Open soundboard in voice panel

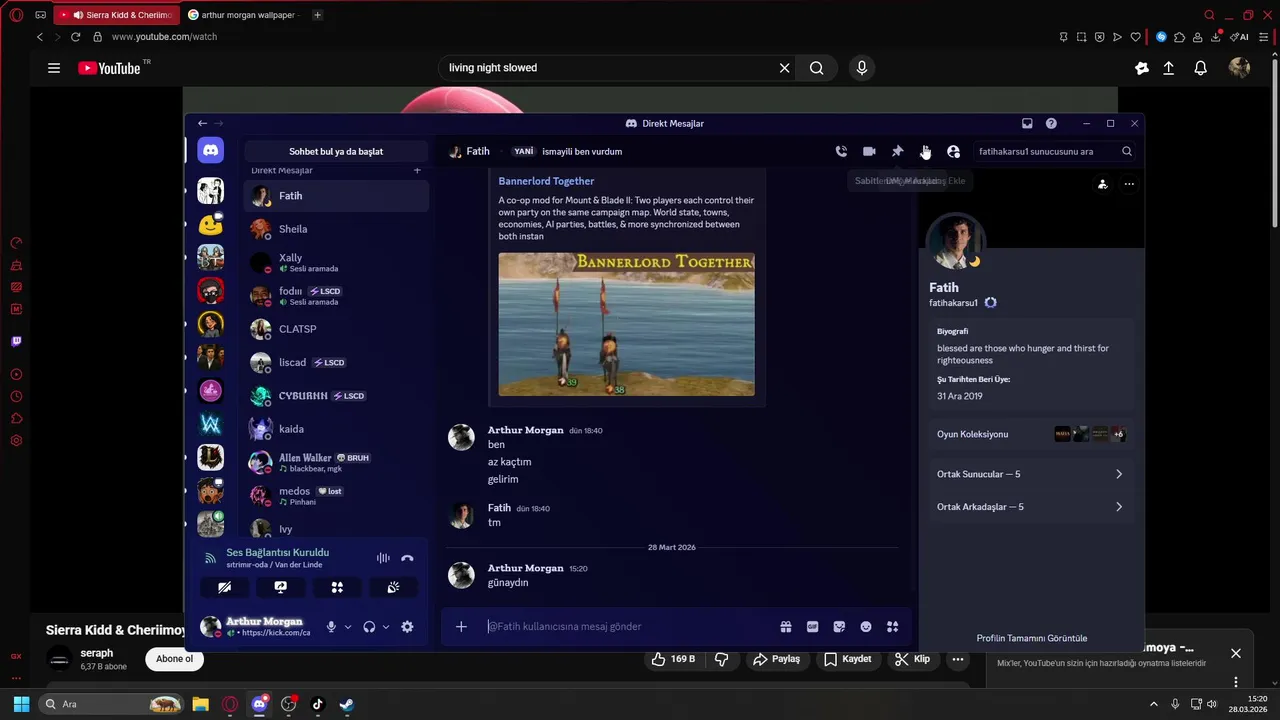pyautogui.click(x=393, y=587)
